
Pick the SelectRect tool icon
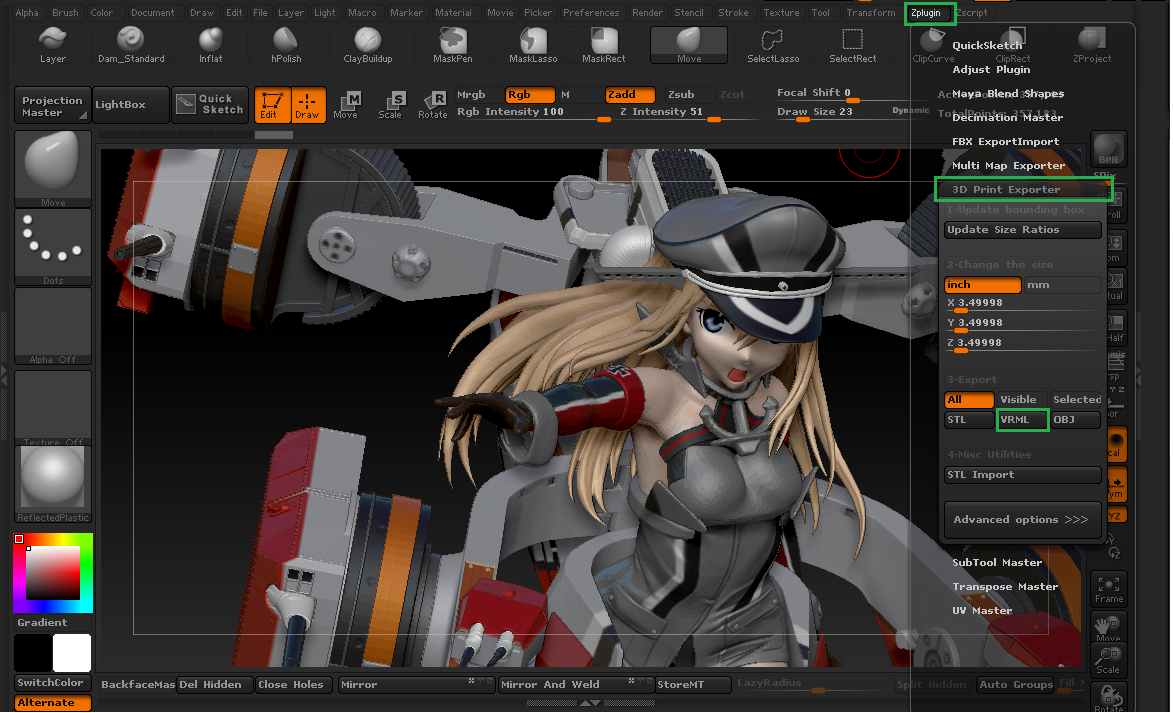click(852, 40)
